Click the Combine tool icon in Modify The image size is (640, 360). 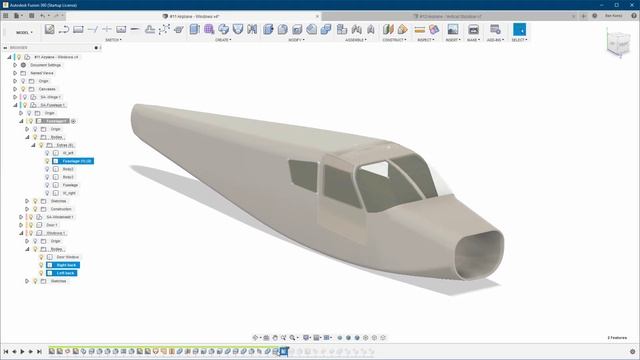(x=326, y=29)
